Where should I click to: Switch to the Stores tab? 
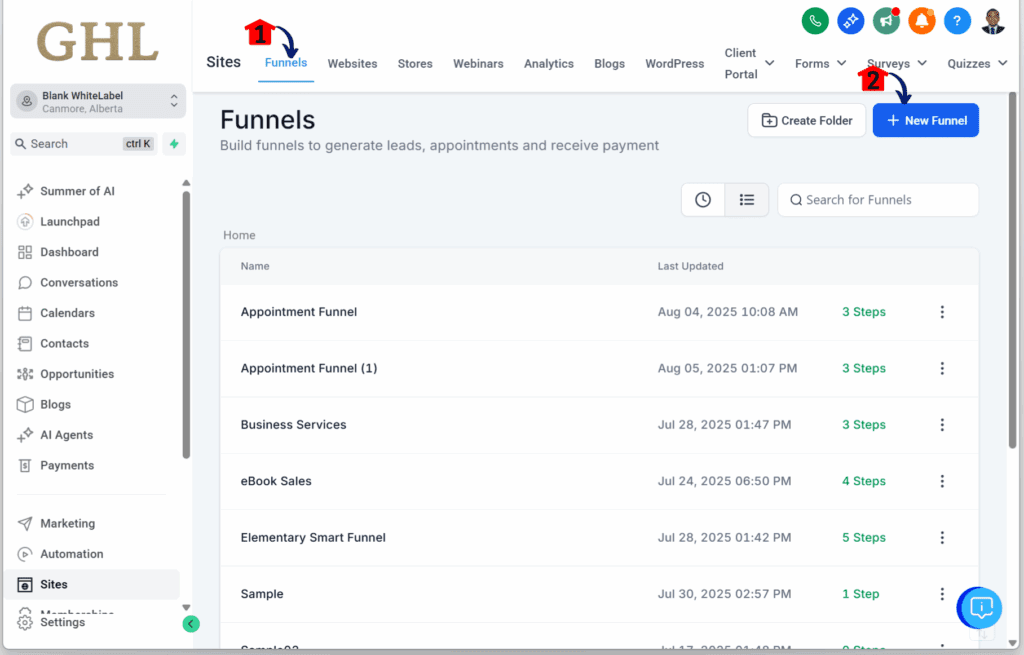click(415, 63)
